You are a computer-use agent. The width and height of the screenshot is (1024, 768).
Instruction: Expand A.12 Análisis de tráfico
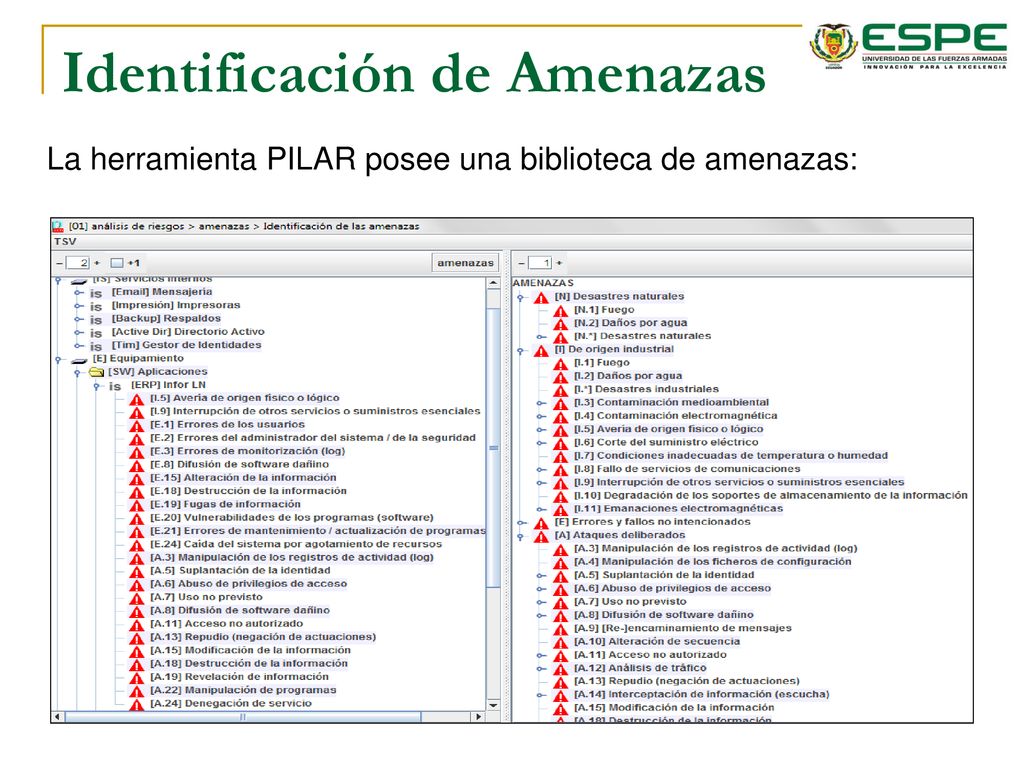coord(541,669)
